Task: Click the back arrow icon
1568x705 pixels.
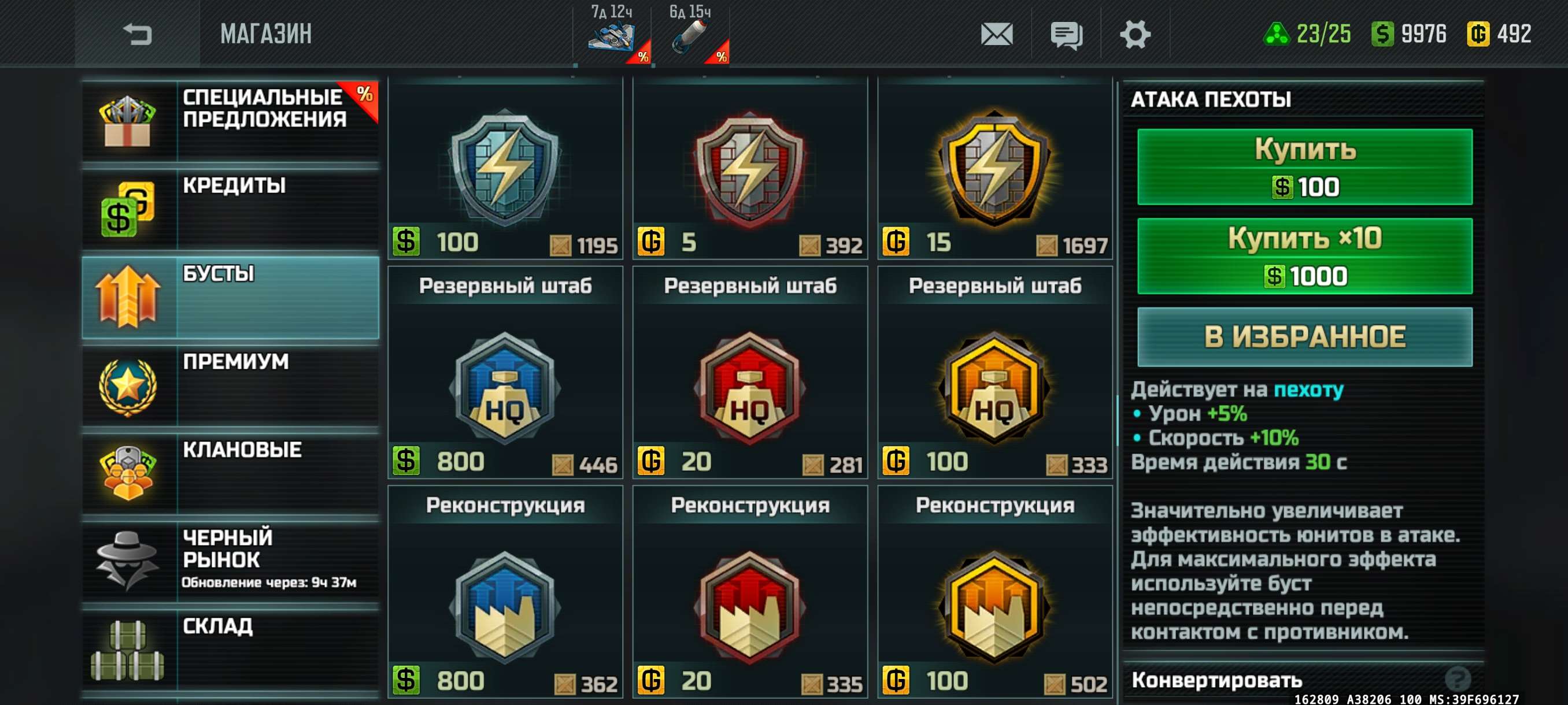Action: [x=138, y=34]
